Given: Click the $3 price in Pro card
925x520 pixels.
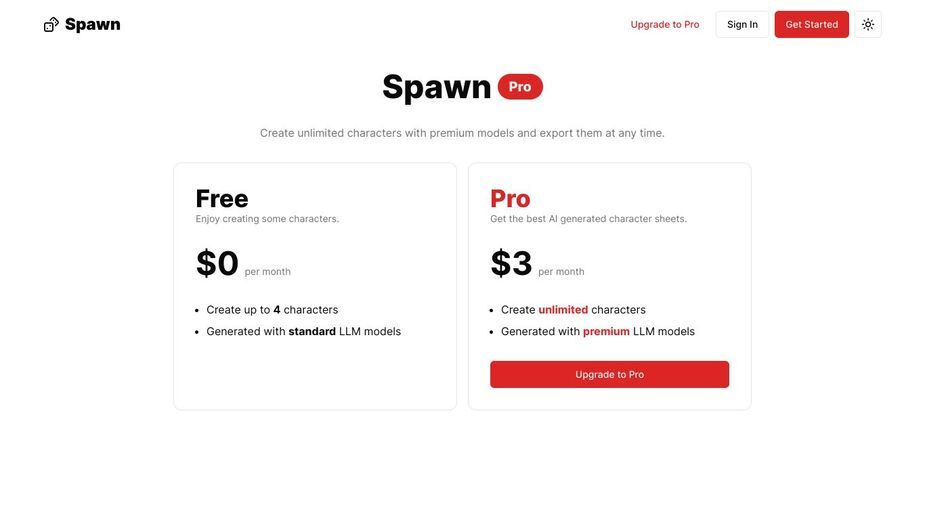Looking at the screenshot, I should 511,263.
